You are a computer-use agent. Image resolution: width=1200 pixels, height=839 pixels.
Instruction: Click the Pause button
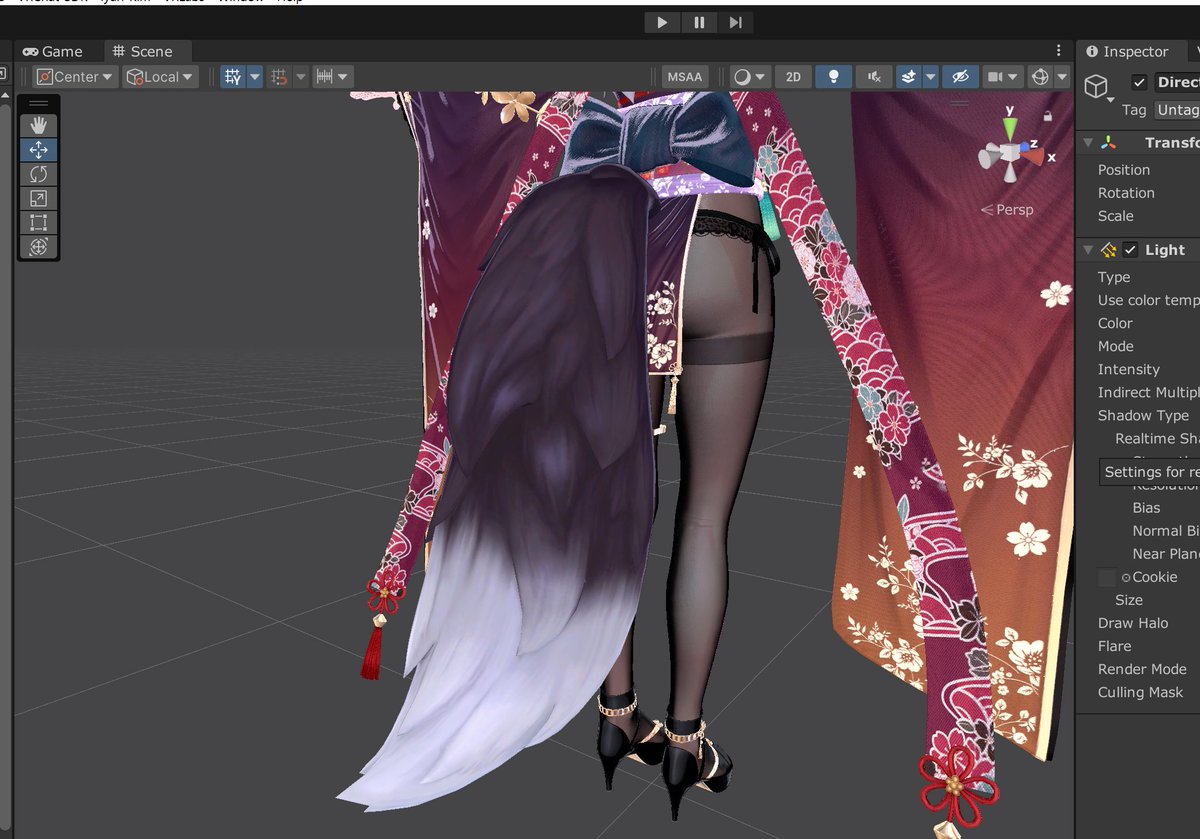point(699,22)
